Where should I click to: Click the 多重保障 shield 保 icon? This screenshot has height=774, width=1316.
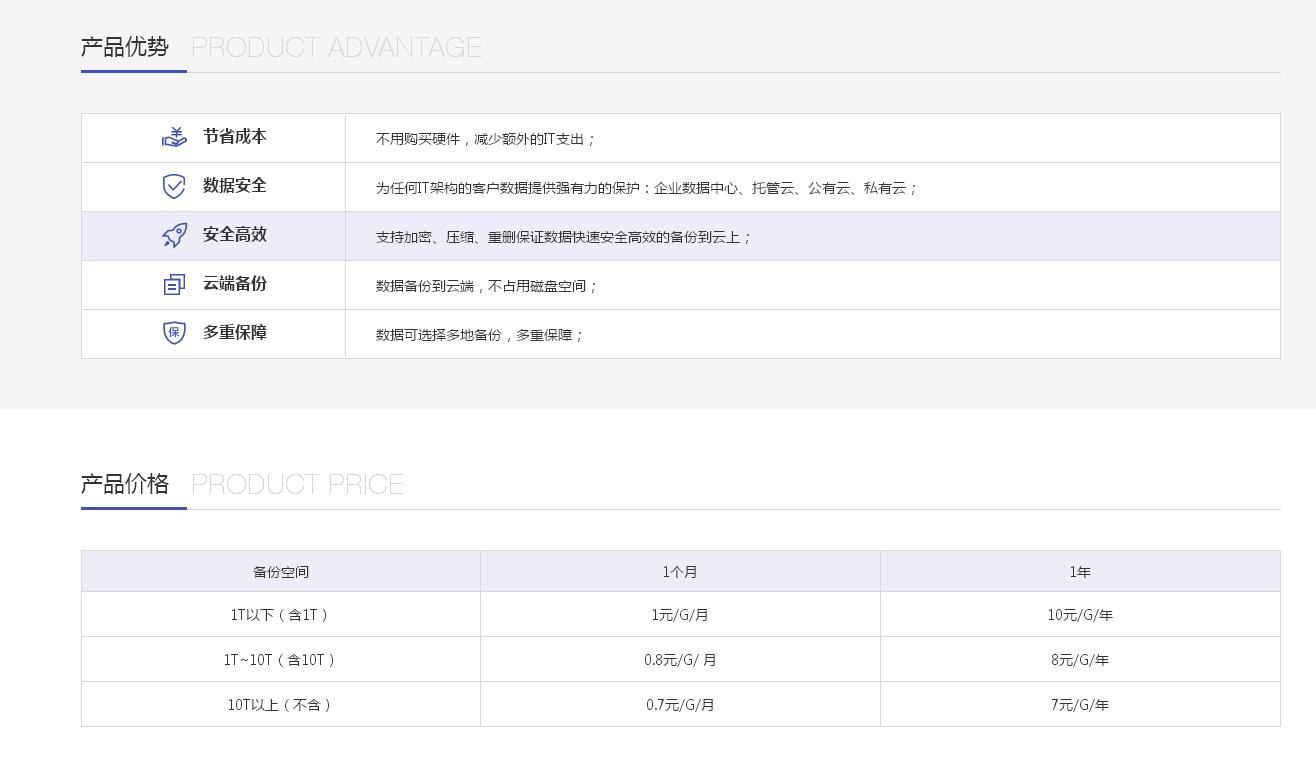[x=174, y=333]
